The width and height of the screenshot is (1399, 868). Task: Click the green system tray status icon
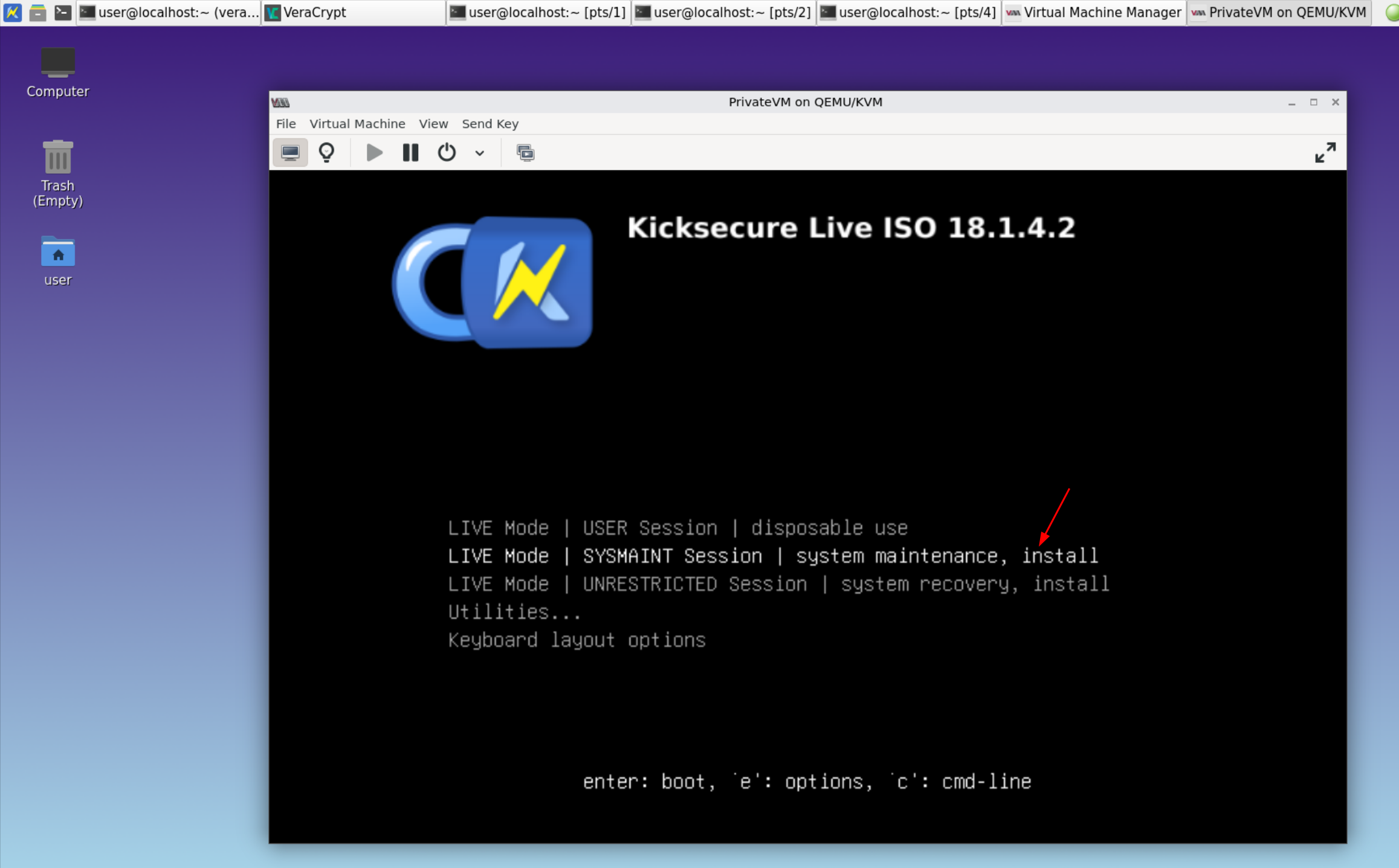pyautogui.click(x=1392, y=12)
